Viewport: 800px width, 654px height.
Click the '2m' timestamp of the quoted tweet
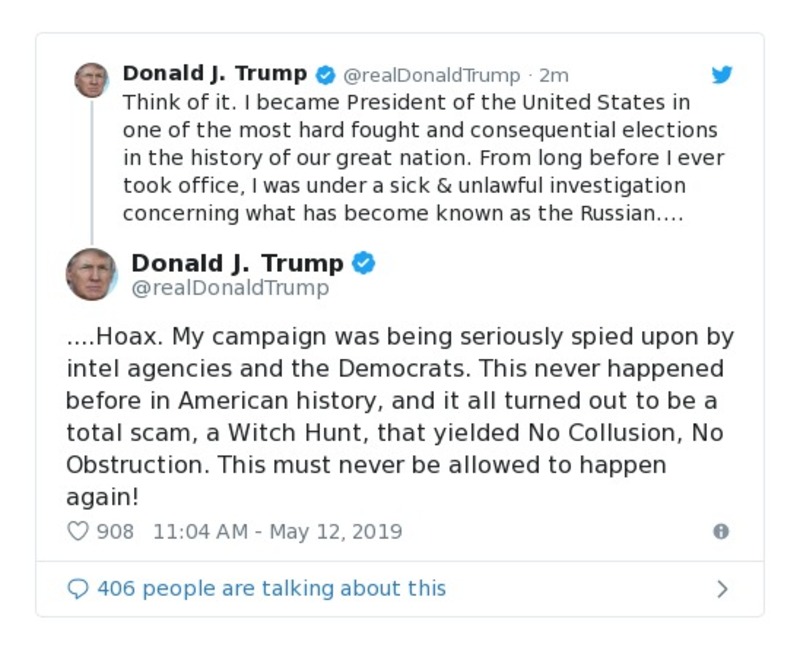(556, 73)
